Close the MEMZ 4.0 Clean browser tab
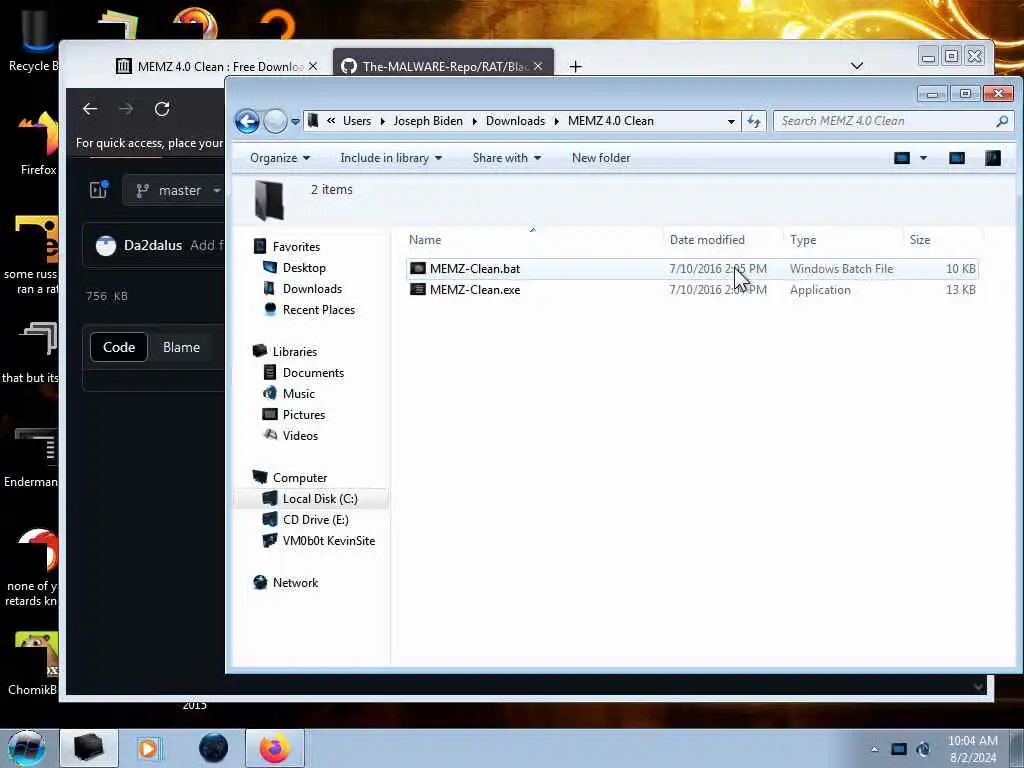 coord(313,66)
